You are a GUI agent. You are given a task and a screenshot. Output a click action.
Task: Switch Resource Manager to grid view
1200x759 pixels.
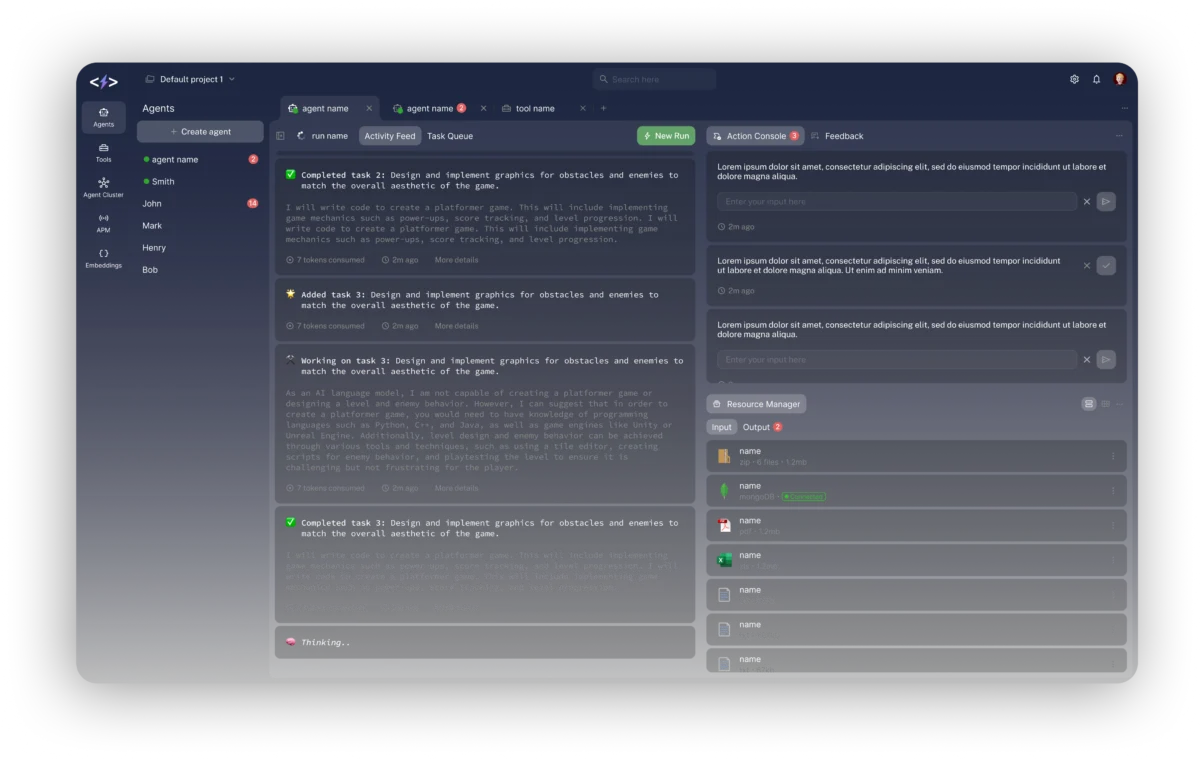click(x=1105, y=404)
